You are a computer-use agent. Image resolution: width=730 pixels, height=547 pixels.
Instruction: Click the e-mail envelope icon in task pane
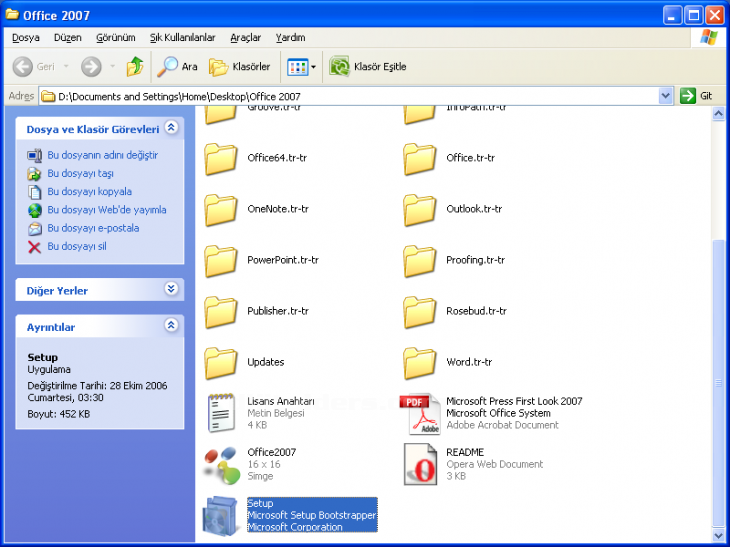[34, 229]
